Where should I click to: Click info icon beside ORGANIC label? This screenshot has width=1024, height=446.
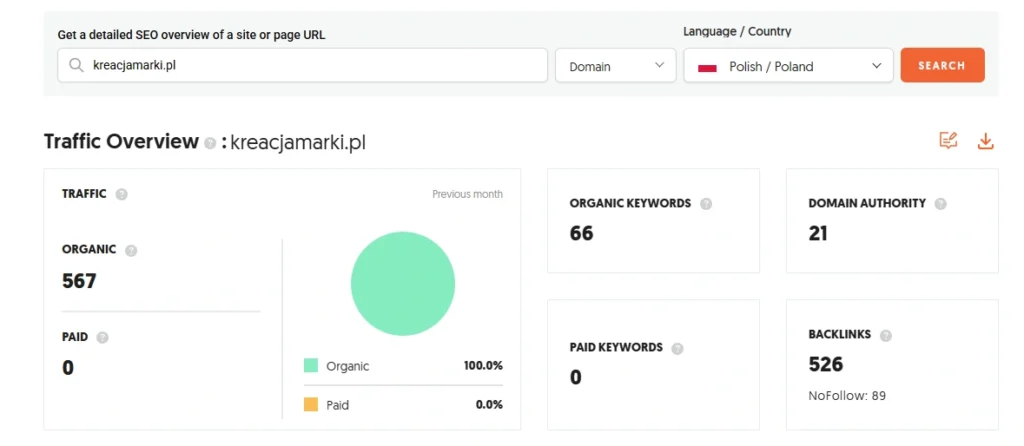coord(131,250)
